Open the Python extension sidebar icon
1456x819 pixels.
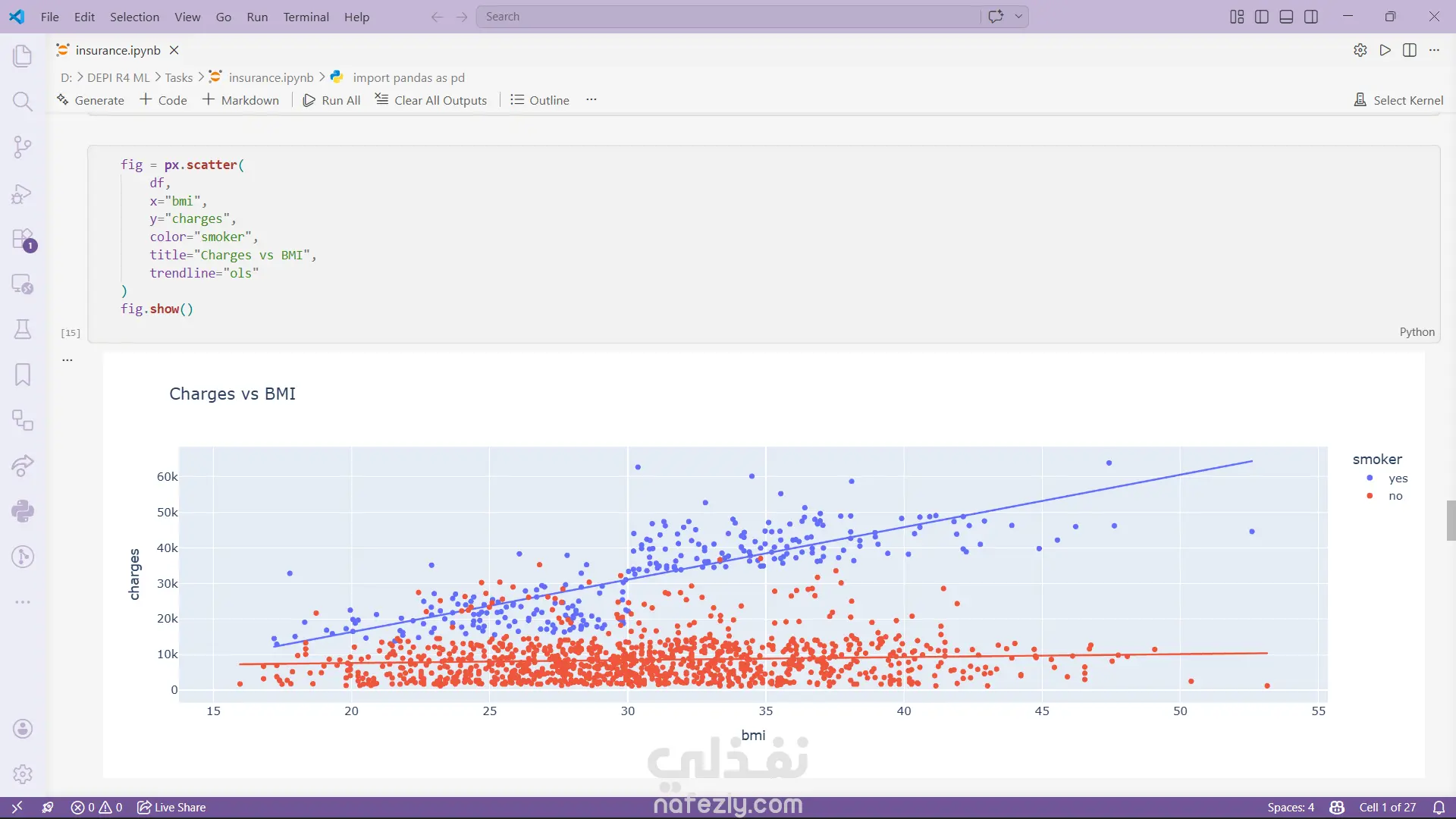pos(23,511)
